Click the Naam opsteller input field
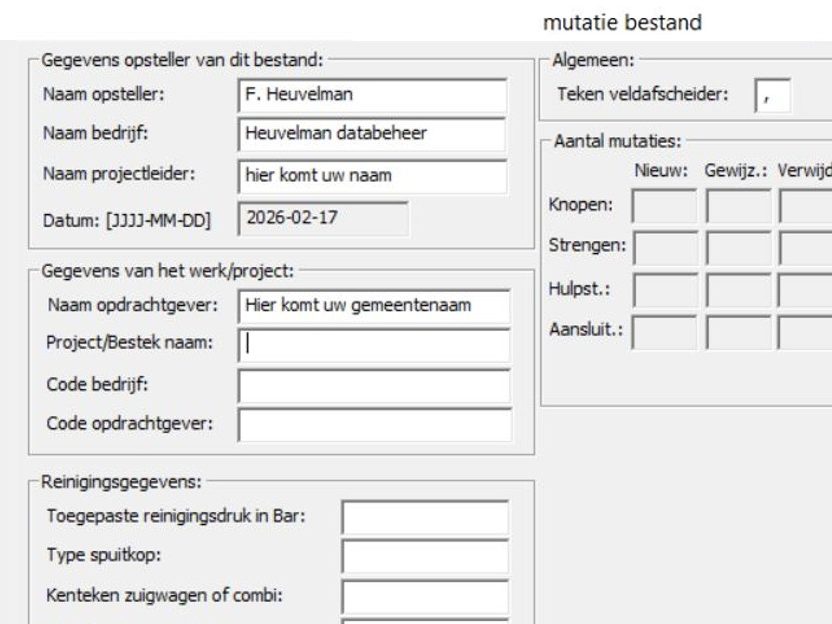 pos(373,96)
